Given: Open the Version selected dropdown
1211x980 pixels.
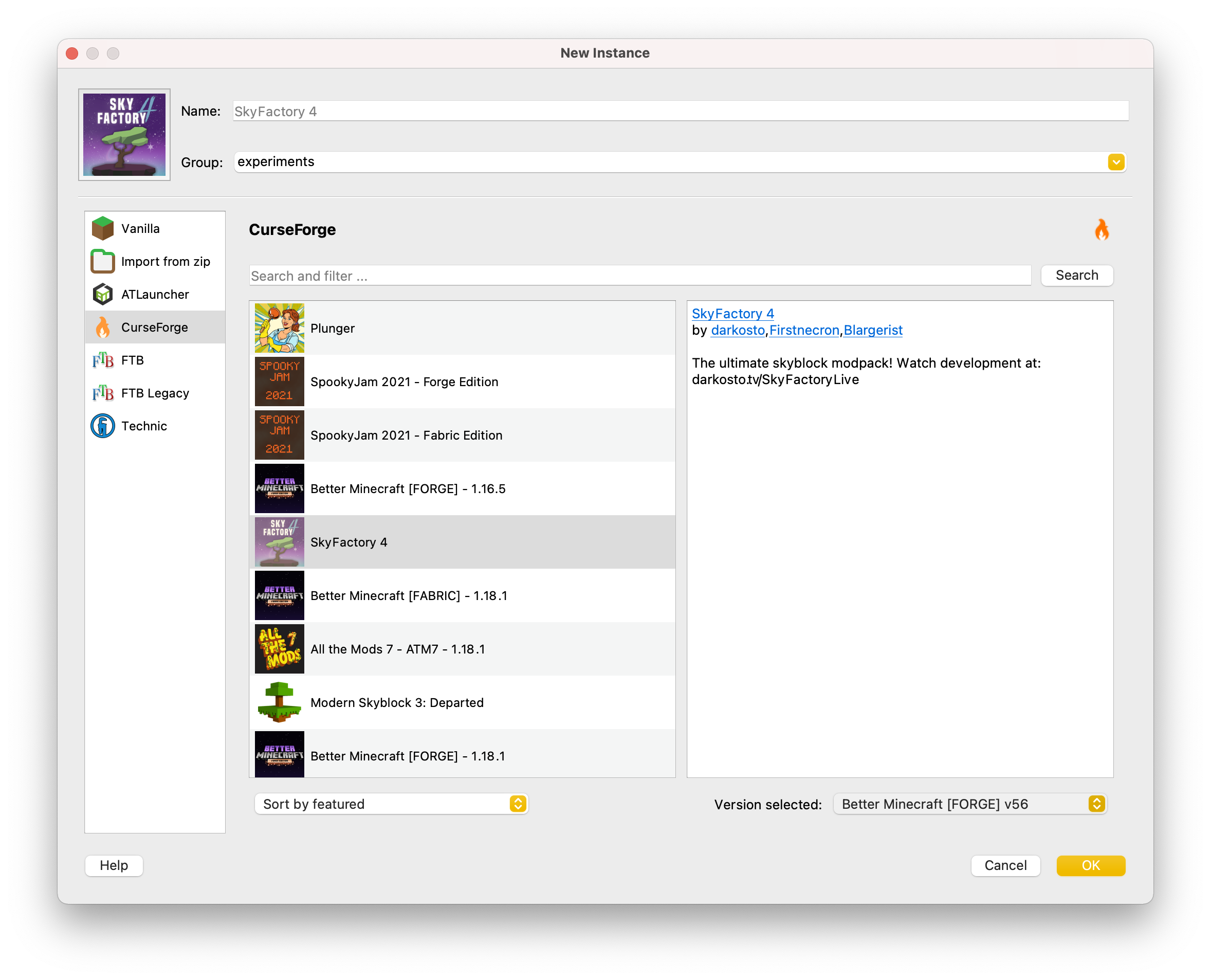Looking at the screenshot, I should click(x=969, y=804).
